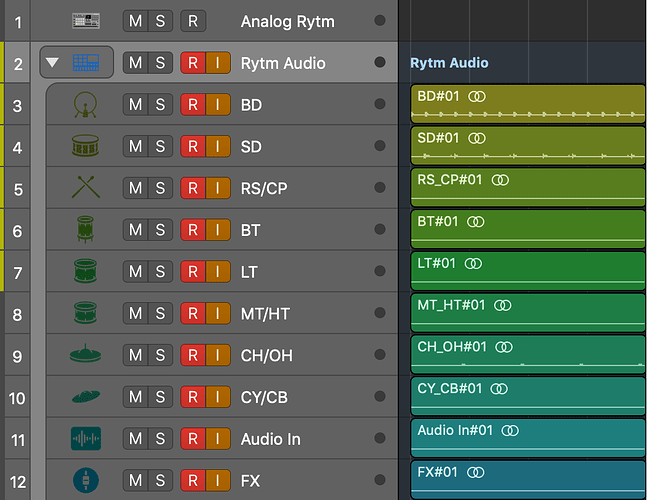Screen dimensions: 647x500
Task: Click the Audio In track name
Action: pyautogui.click(x=271, y=439)
